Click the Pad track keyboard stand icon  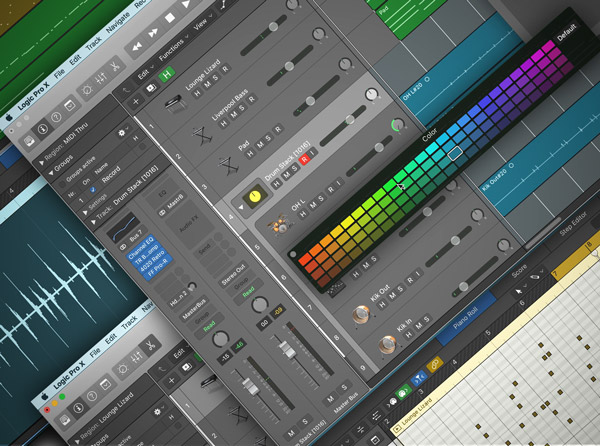click(228, 165)
